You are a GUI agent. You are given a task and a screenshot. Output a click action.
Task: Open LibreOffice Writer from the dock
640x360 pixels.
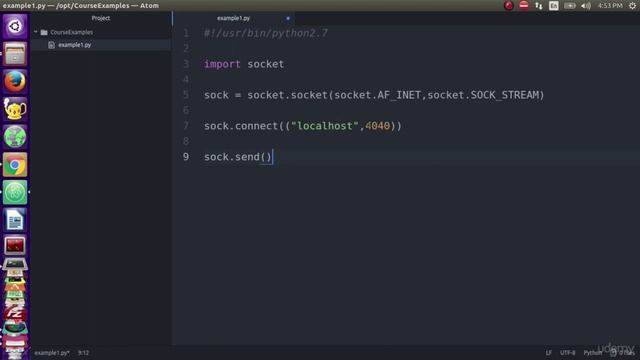15,220
